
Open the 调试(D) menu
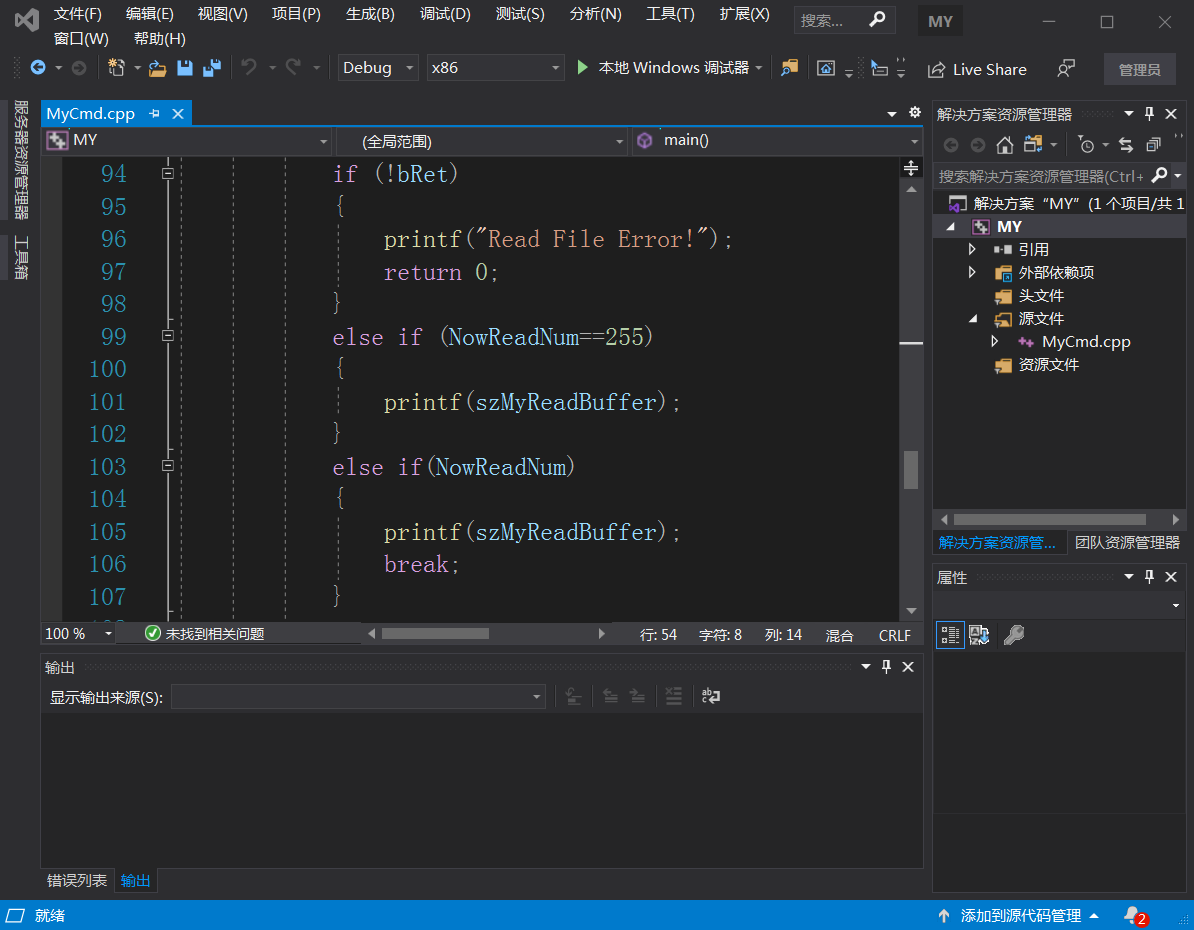[445, 14]
